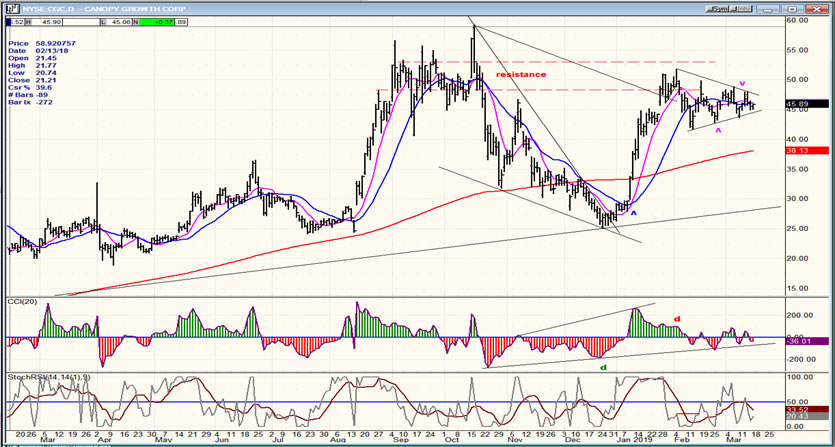Click the Low 20.74 data readout
Image resolution: width=835 pixels, height=447 pixels.
32,72
